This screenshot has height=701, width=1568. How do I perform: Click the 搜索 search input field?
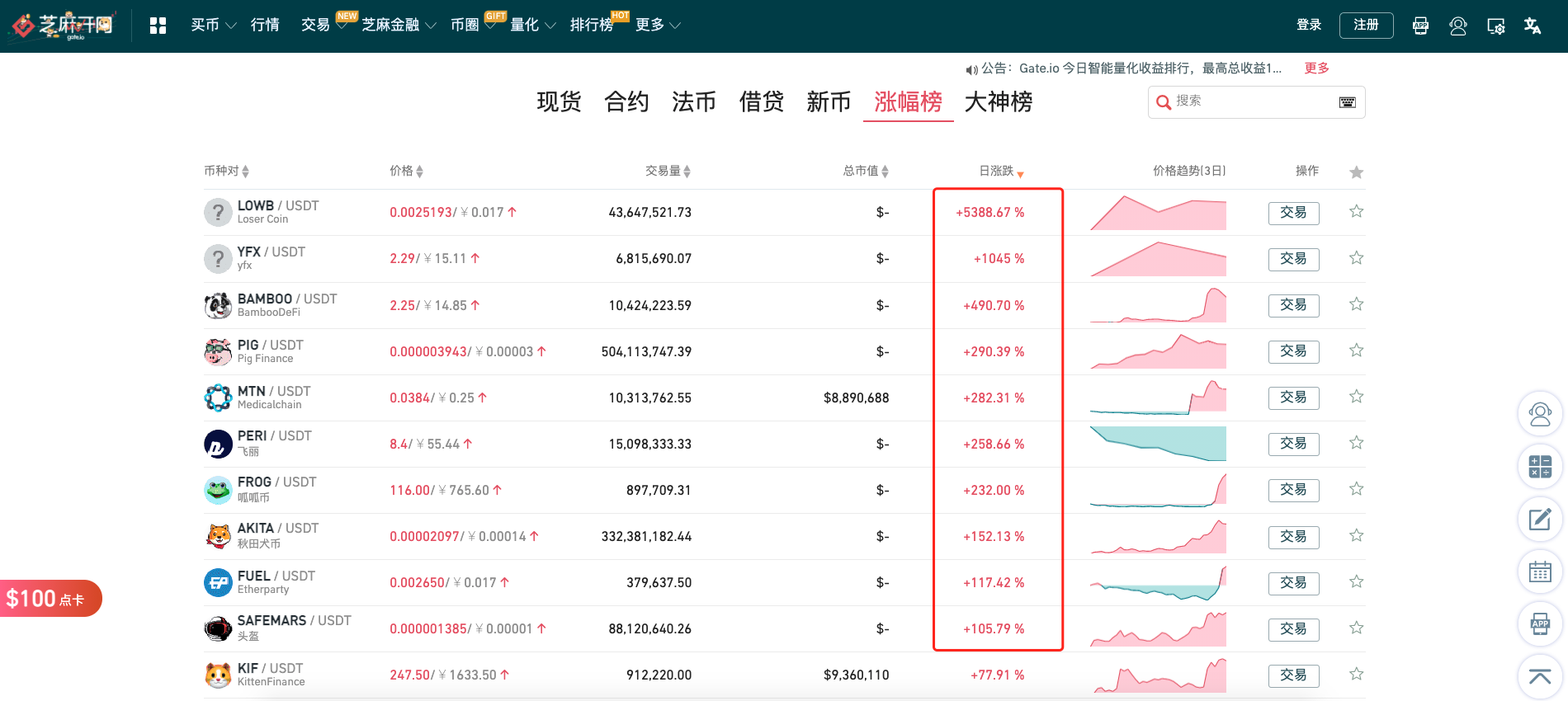pyautogui.click(x=1250, y=101)
